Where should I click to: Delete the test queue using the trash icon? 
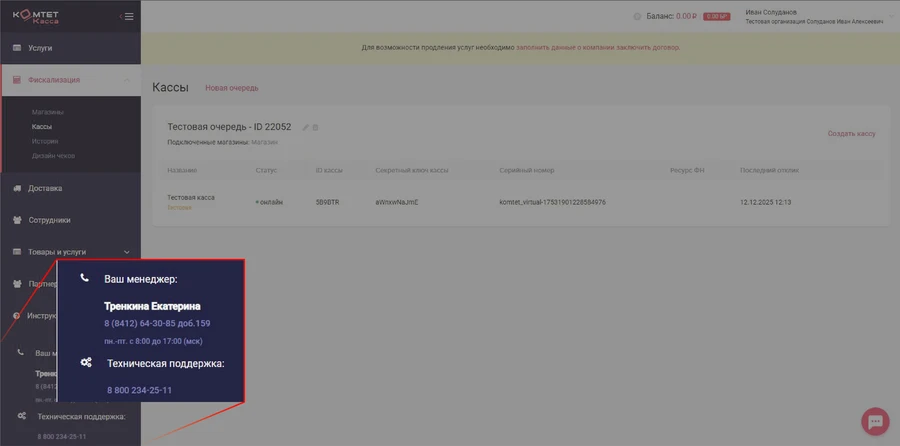pyautogui.click(x=316, y=127)
